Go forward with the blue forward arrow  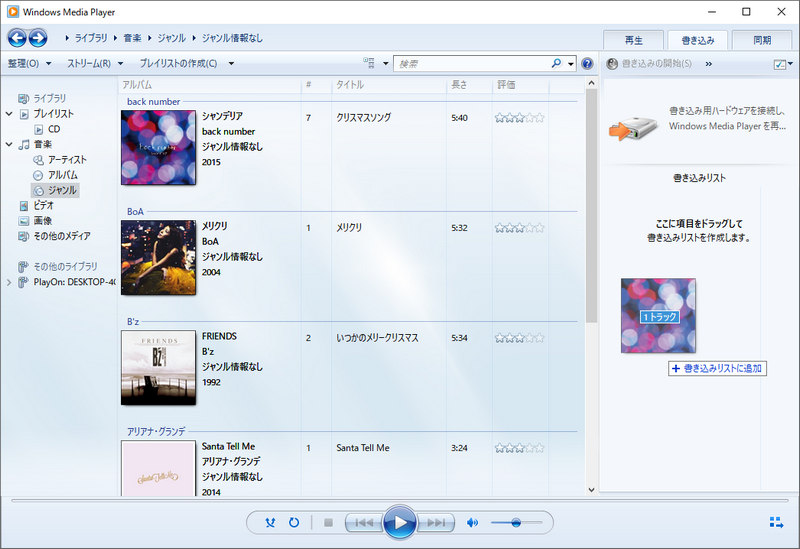pos(38,38)
